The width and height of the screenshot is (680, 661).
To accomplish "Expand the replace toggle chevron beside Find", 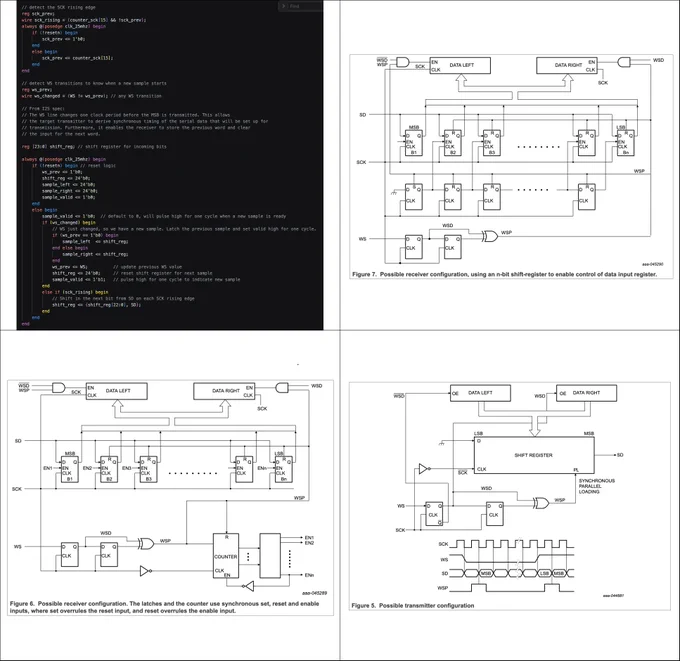I will coord(283,6).
